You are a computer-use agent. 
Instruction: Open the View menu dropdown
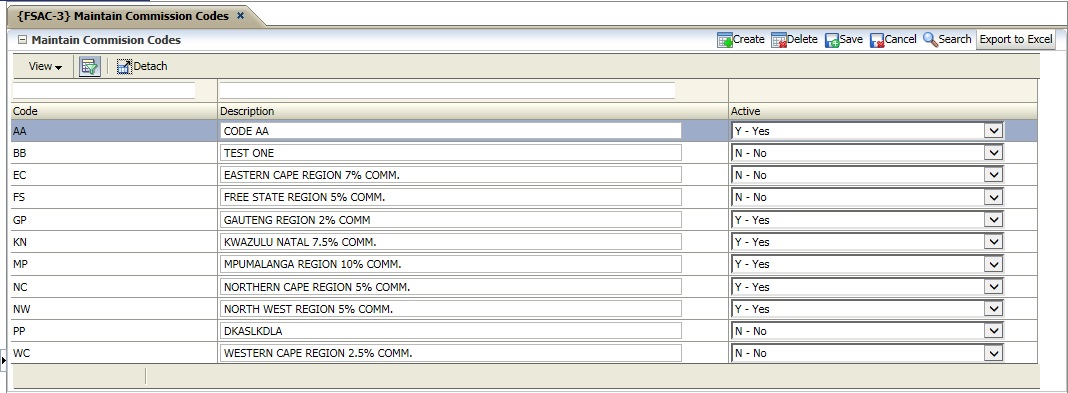45,66
